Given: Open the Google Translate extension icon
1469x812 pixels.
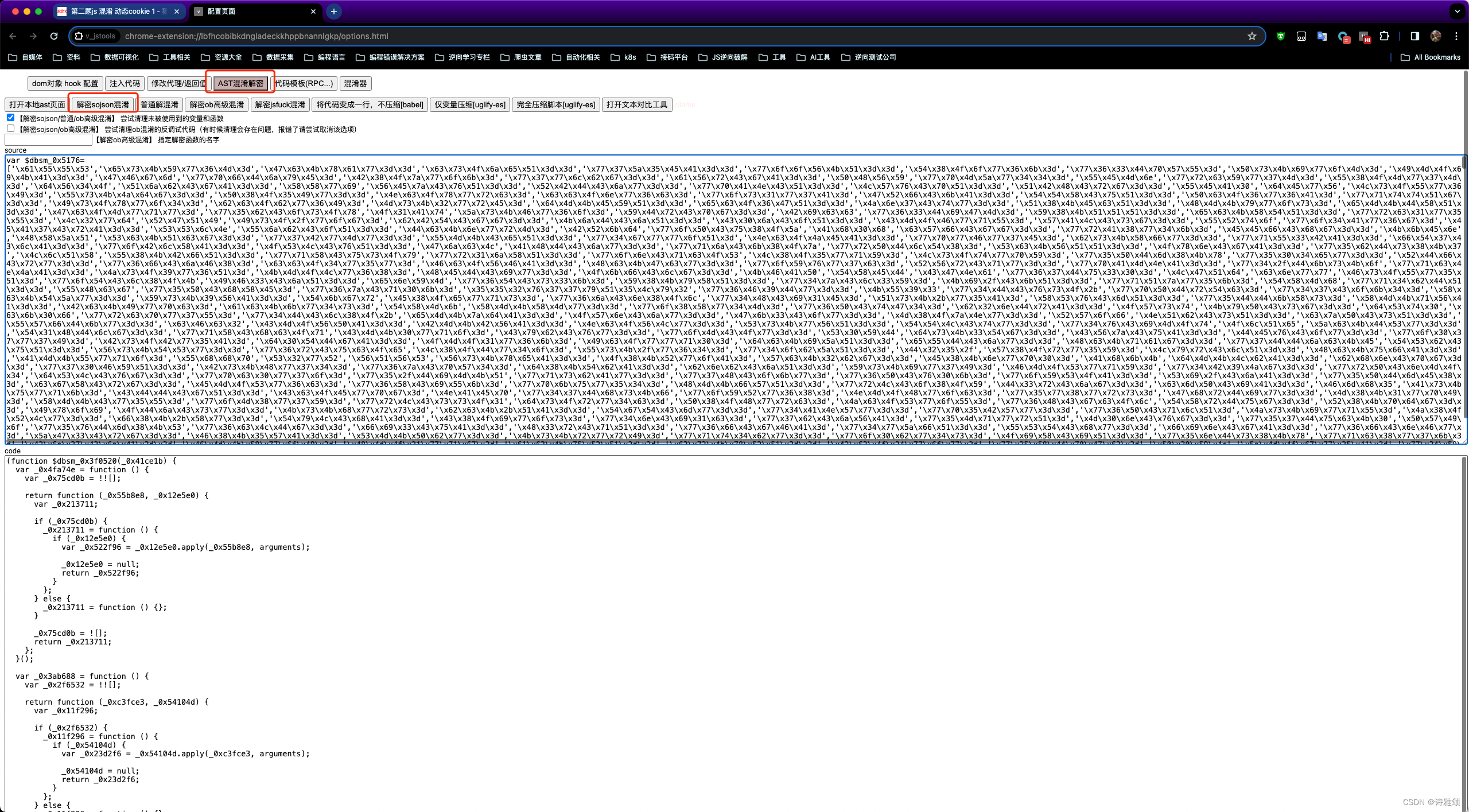Looking at the screenshot, I should pos(1322,36).
